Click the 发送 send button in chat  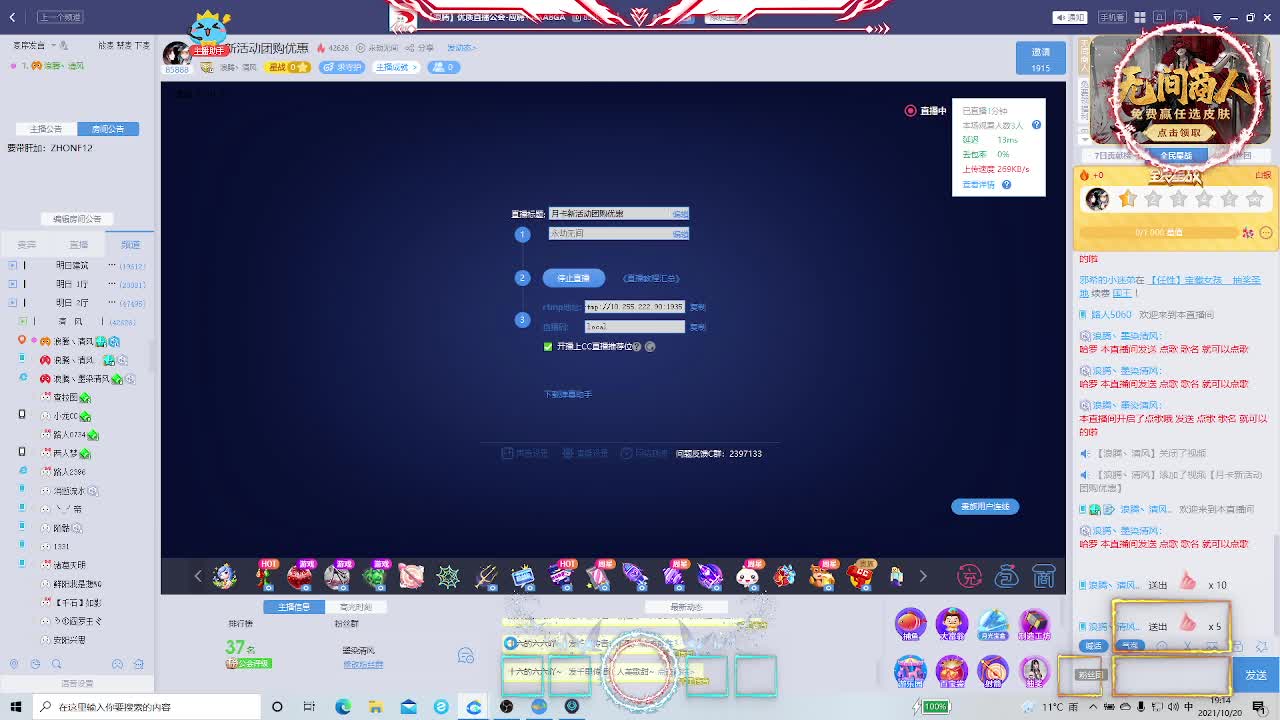[1256, 675]
